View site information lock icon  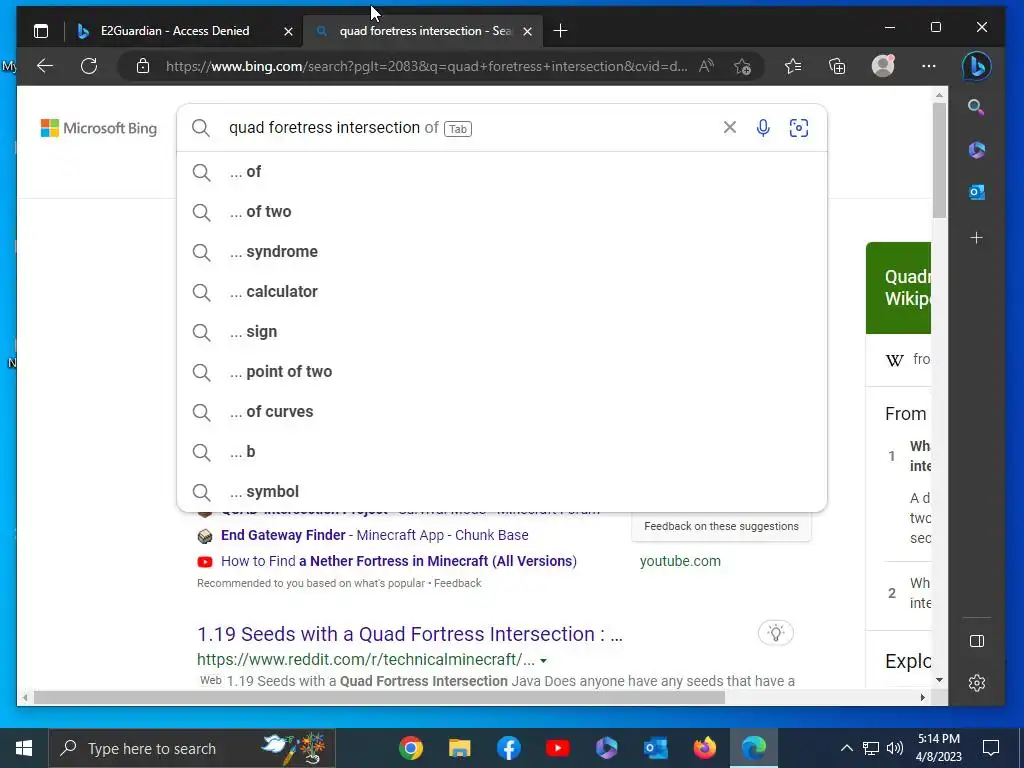[x=143, y=66]
